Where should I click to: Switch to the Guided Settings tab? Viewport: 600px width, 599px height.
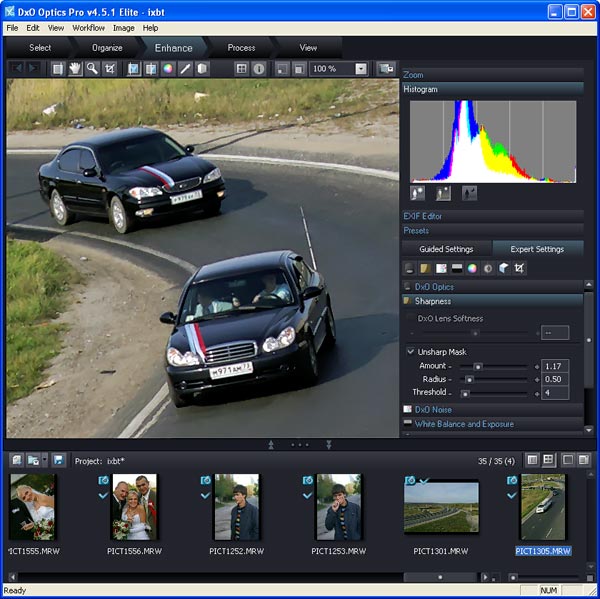click(446, 249)
